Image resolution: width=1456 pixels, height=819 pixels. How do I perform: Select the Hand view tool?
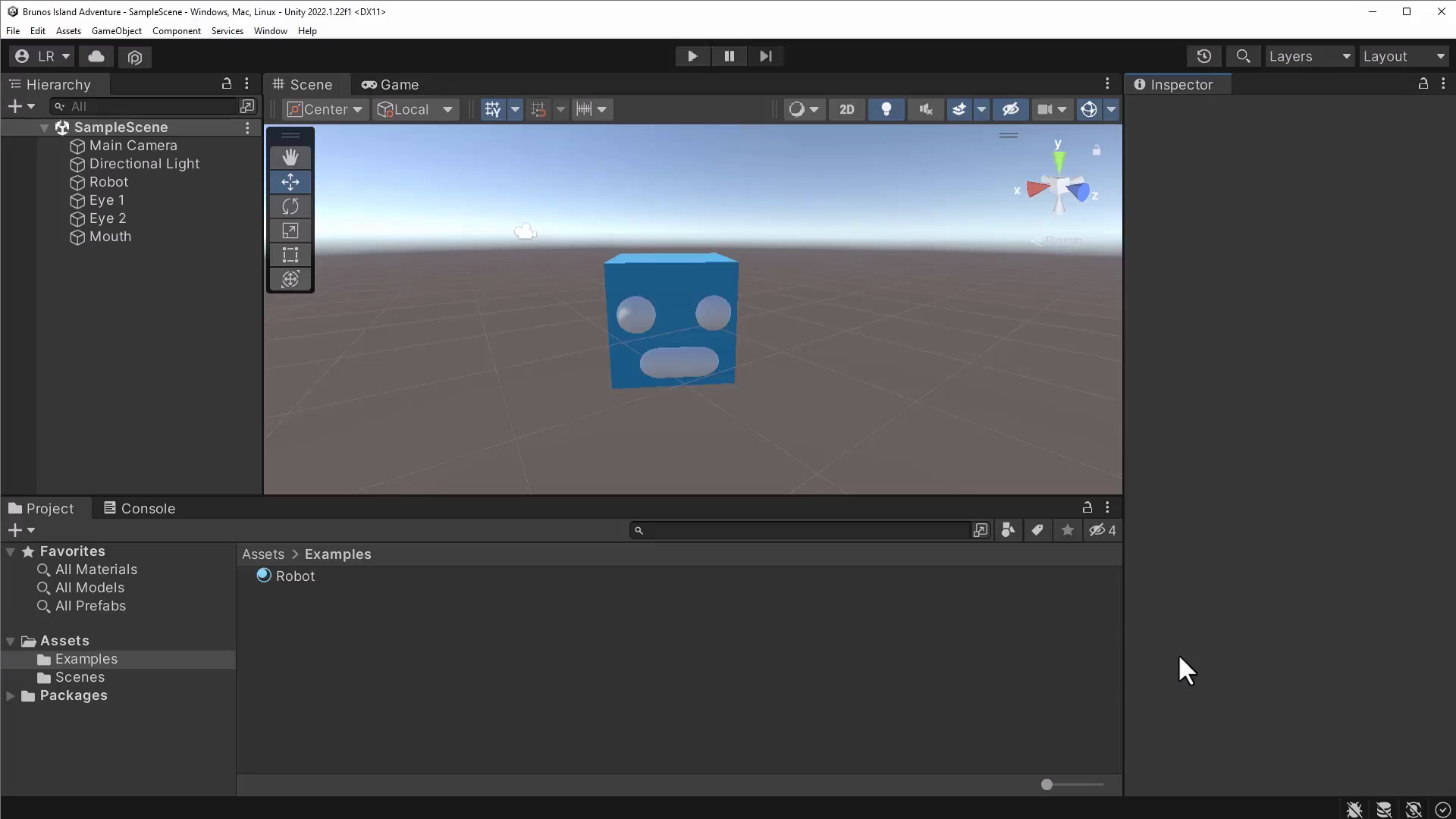290,157
